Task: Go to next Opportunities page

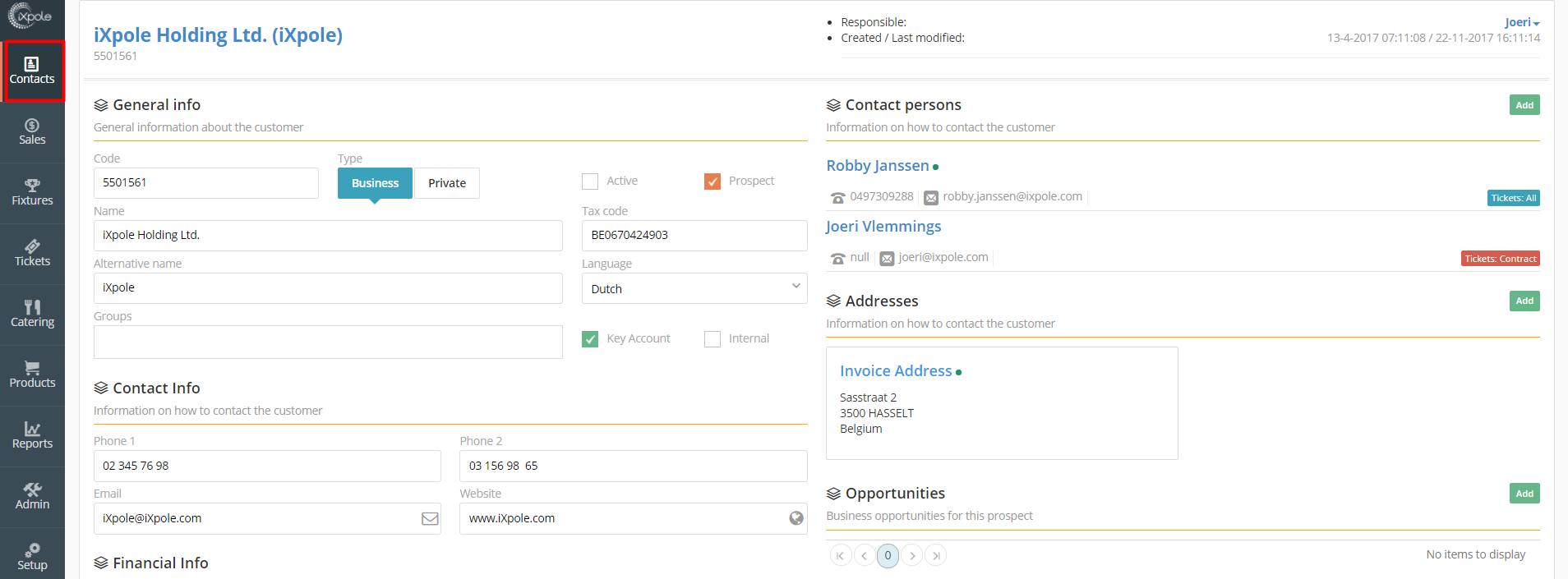Action: tap(911, 556)
